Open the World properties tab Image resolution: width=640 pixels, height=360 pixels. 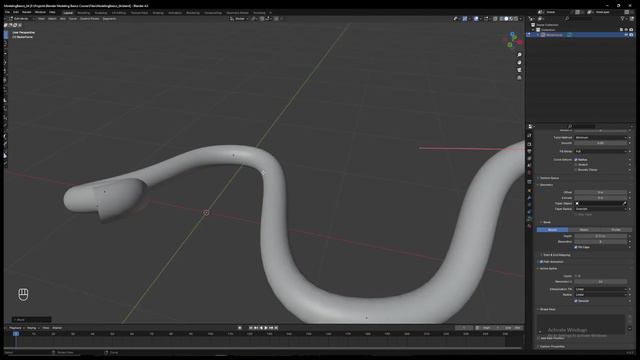530,173
